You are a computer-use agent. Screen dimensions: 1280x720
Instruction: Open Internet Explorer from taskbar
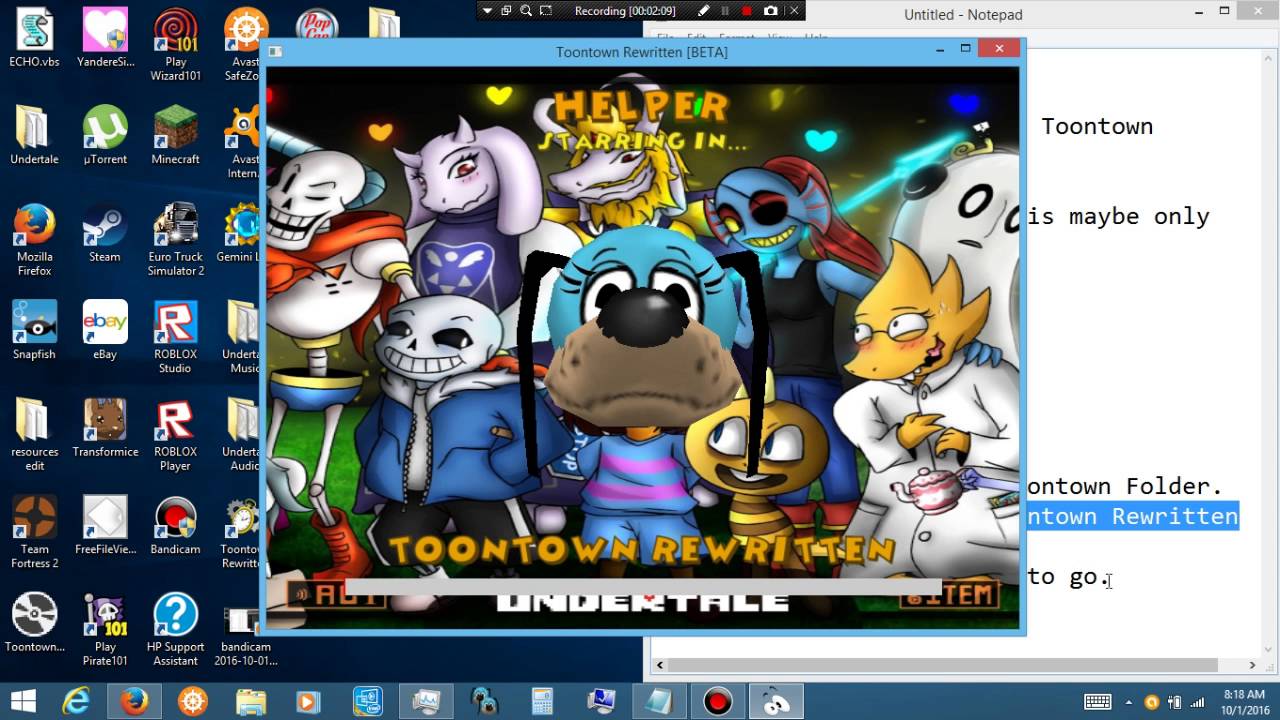76,701
